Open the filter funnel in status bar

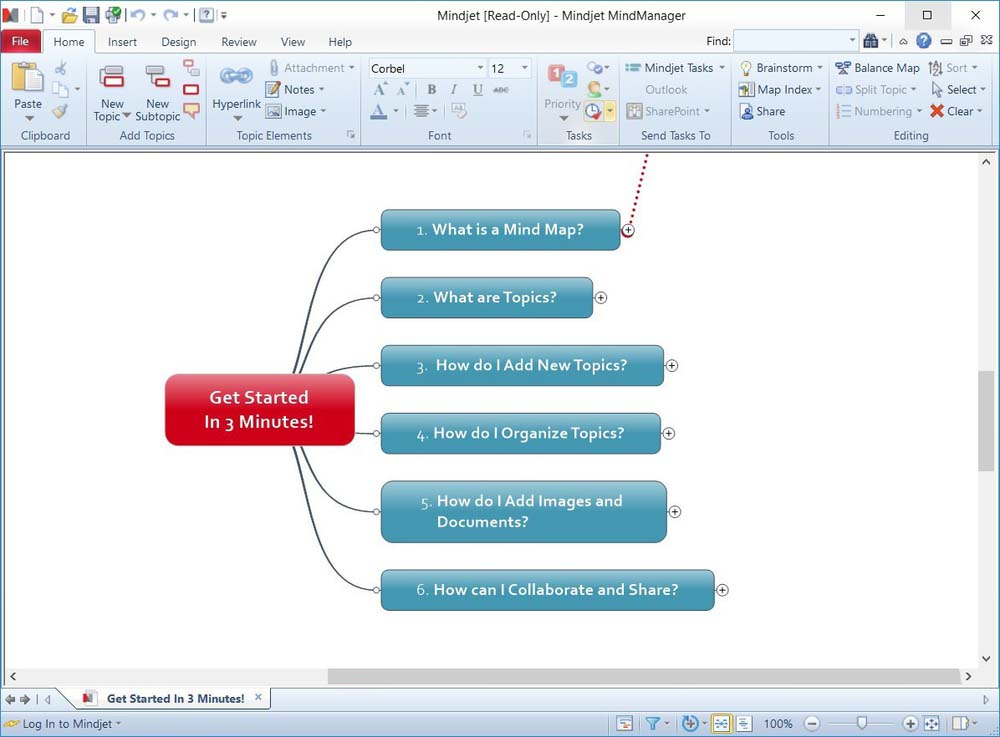point(652,723)
